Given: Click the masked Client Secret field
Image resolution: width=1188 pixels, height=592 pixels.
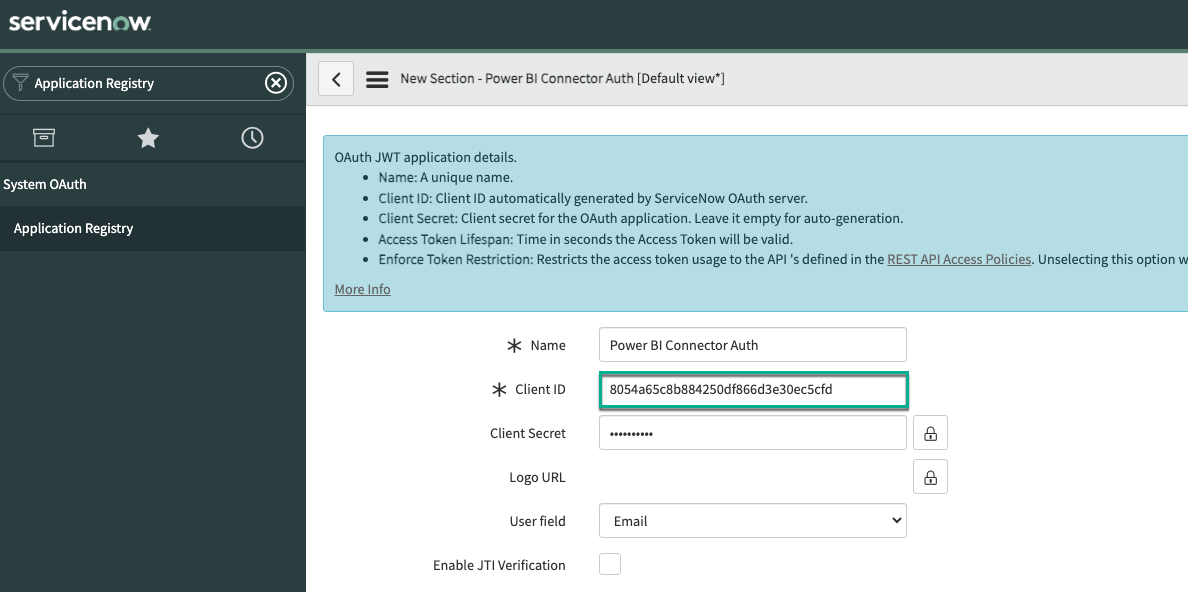Looking at the screenshot, I should [752, 432].
